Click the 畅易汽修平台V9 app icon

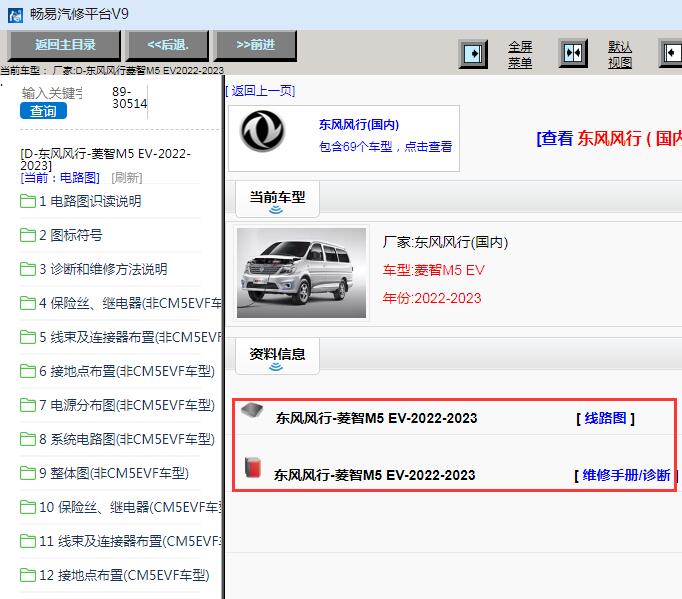tap(15, 14)
